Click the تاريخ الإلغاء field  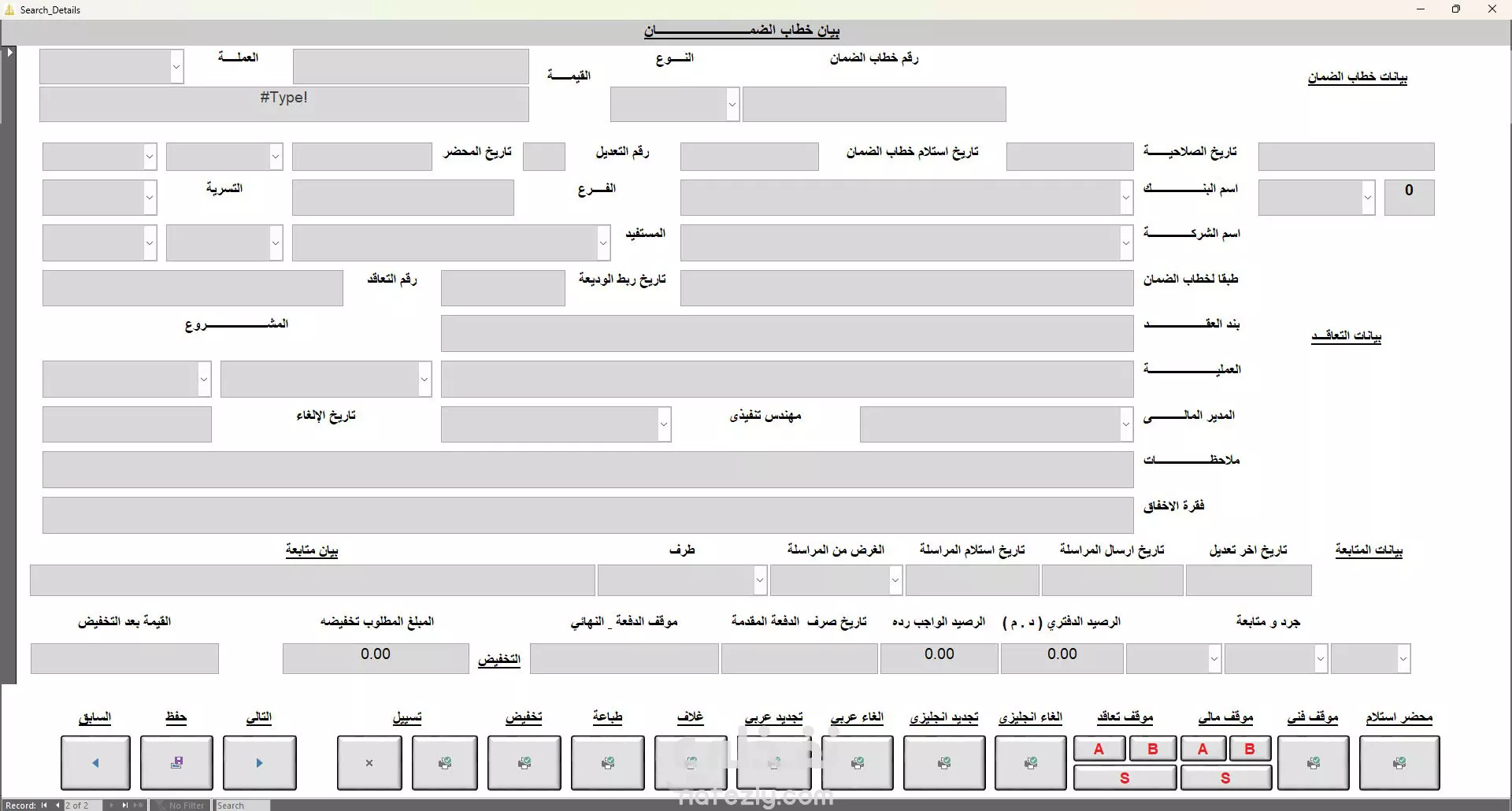(x=127, y=424)
